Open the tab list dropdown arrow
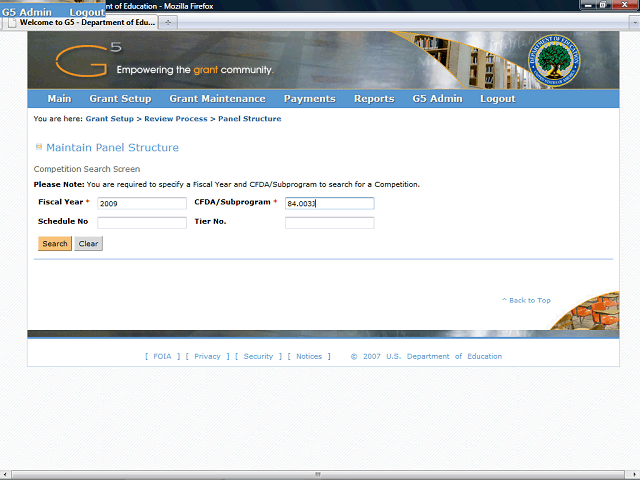This screenshot has height=480, width=640. [635, 23]
